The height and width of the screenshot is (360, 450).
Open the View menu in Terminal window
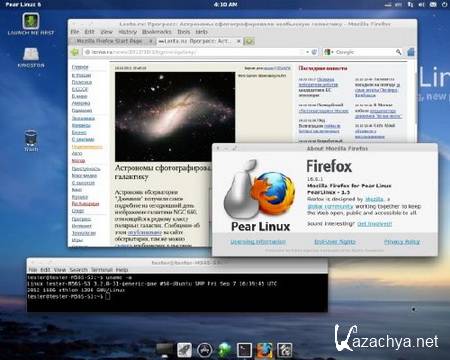(60, 269)
